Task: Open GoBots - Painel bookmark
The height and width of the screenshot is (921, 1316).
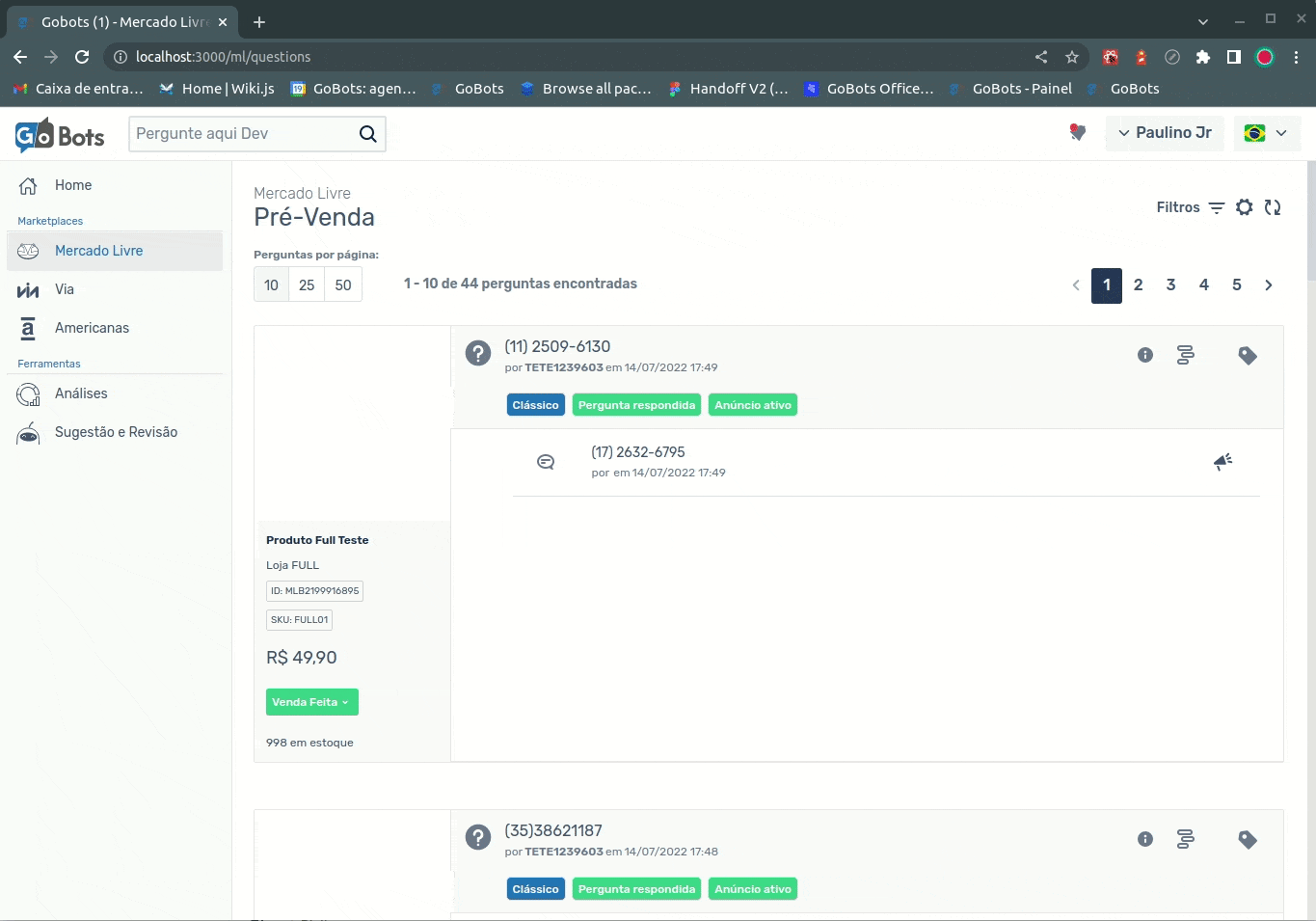Action: [x=1010, y=89]
